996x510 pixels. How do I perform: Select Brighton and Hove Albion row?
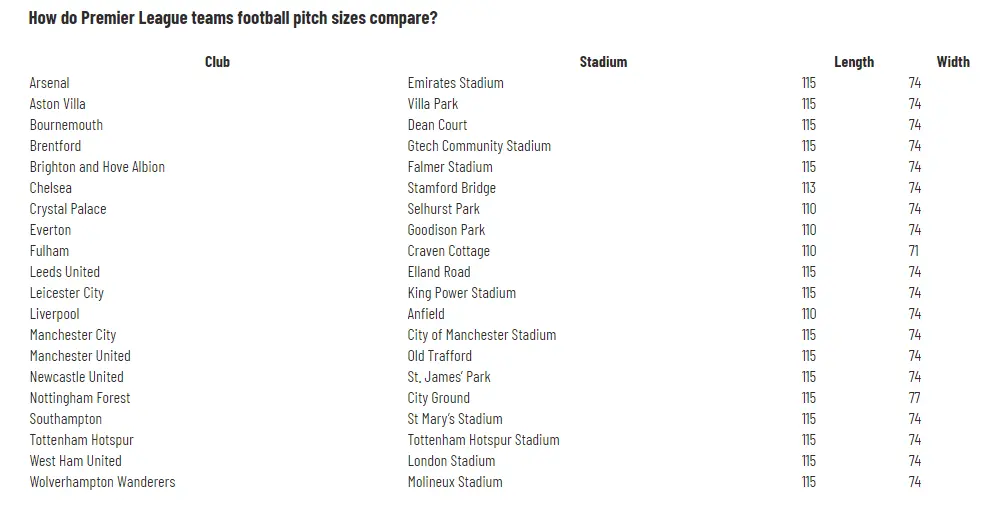point(97,167)
